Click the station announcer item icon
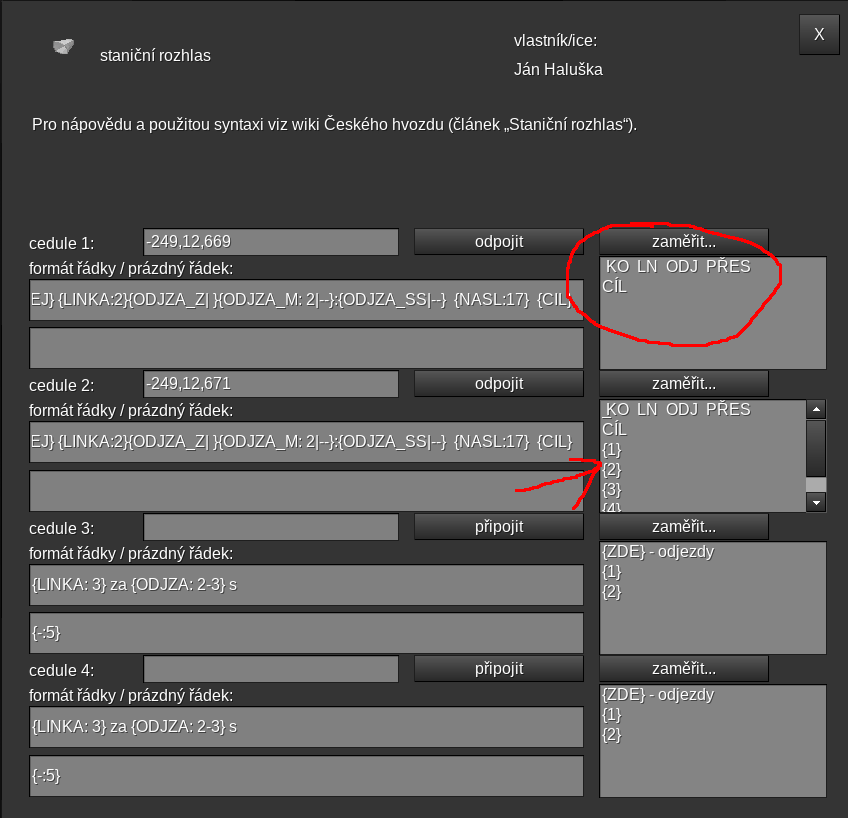Viewport: 848px width, 818px height. (63, 46)
